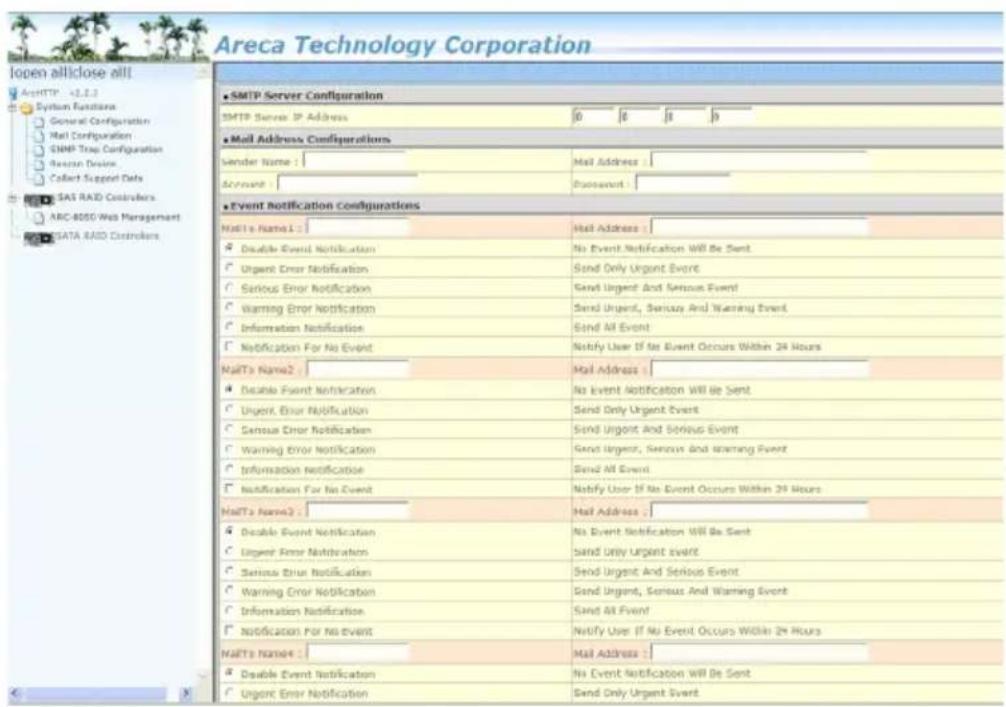The height and width of the screenshot is (707, 1006).
Task: Select Information Notification under MailTo Name2
Action: point(229,469)
